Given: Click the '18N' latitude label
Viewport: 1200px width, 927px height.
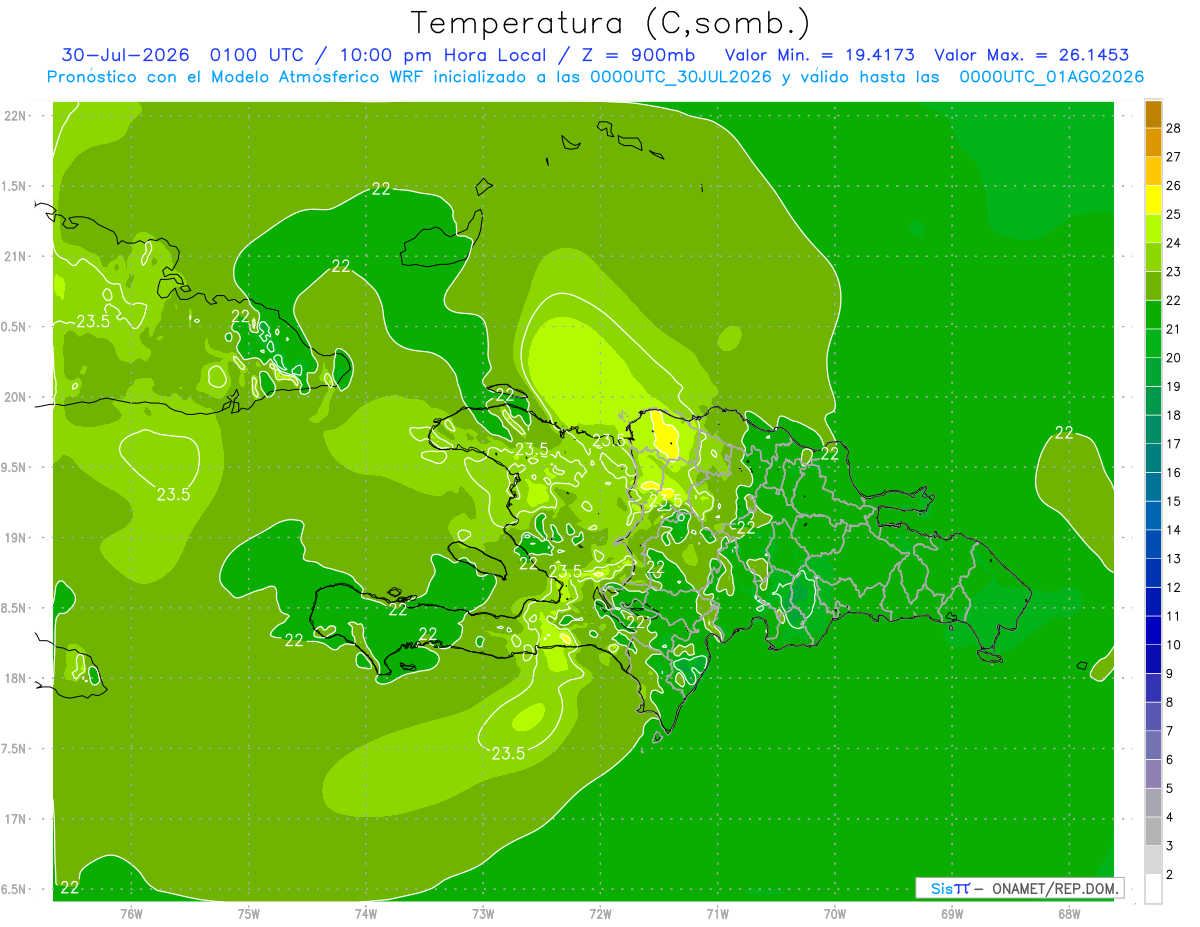Looking at the screenshot, I should coord(16,679).
